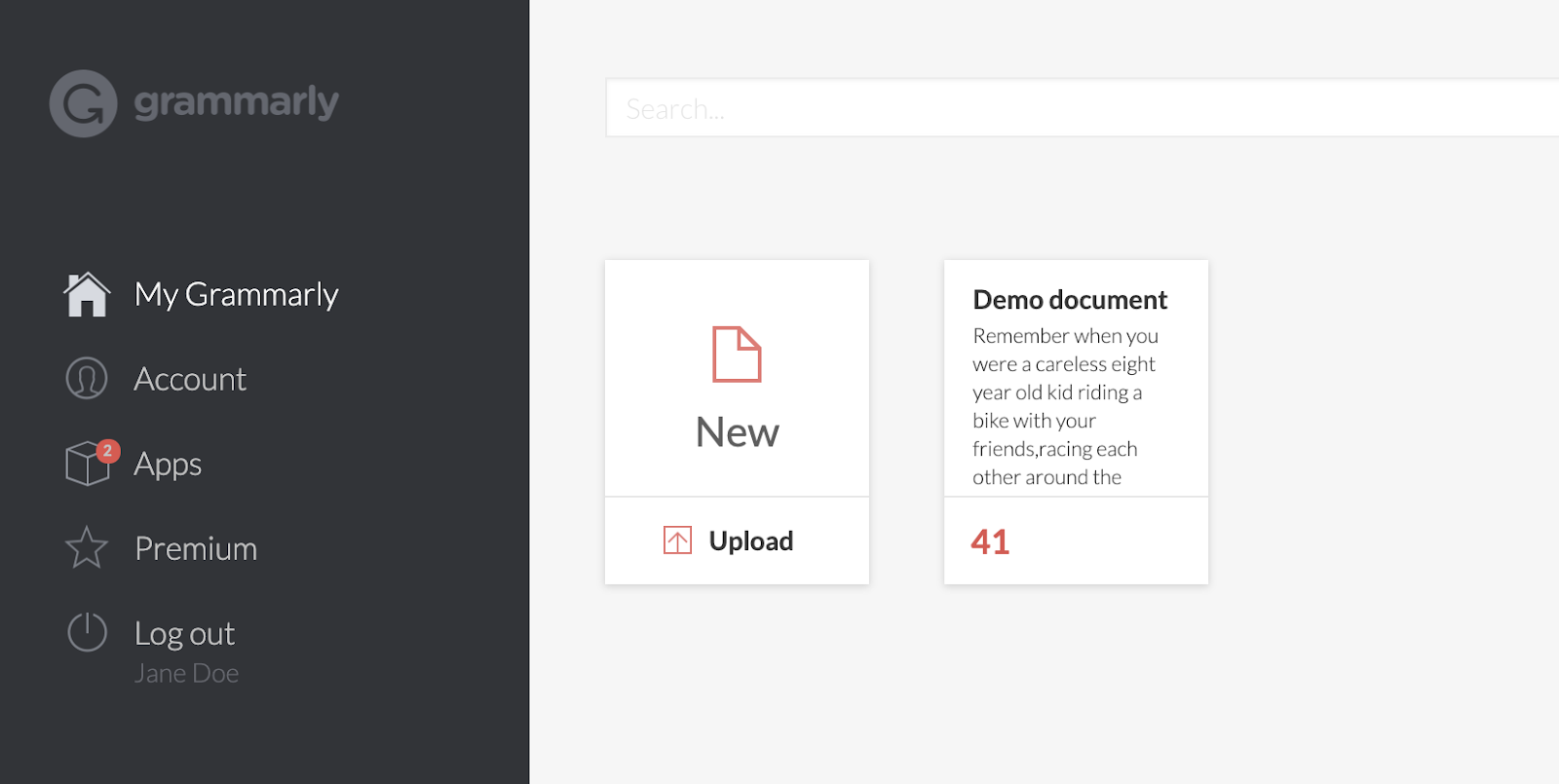This screenshot has width=1559, height=784.
Task: Open the Premium section
Action: [x=196, y=548]
